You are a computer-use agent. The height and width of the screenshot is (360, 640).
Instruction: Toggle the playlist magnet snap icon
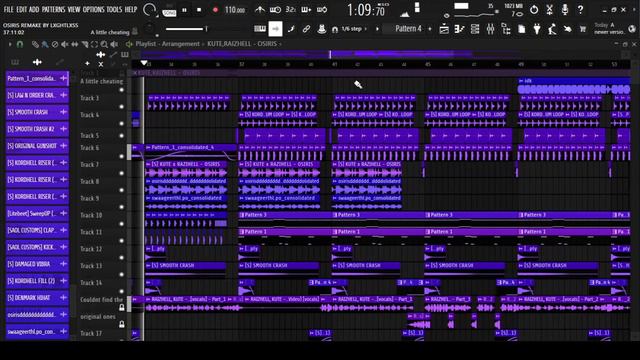(x=20, y=44)
